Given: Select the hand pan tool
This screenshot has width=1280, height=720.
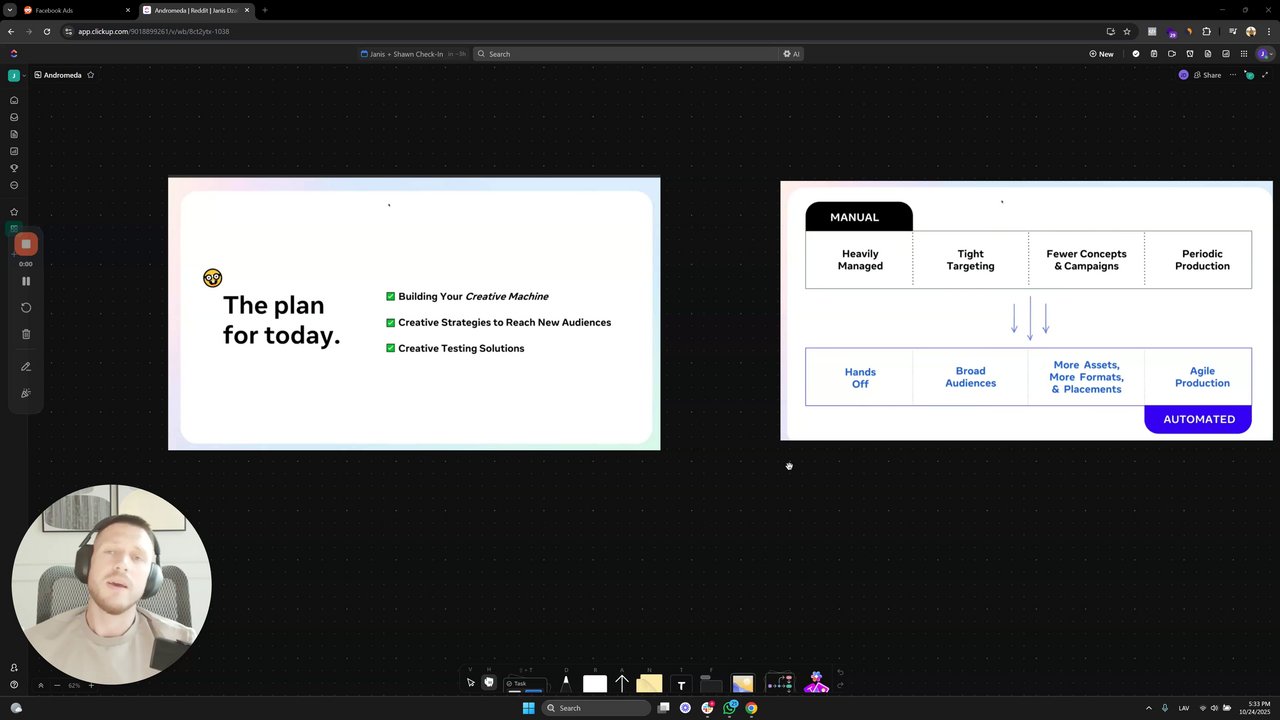Looking at the screenshot, I should coord(489,683).
